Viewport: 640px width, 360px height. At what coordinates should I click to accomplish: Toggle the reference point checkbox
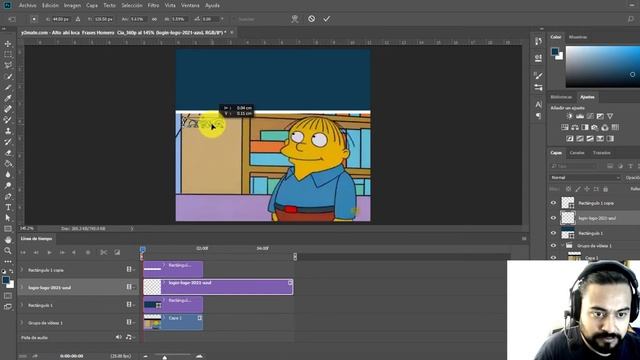coord(34,19)
